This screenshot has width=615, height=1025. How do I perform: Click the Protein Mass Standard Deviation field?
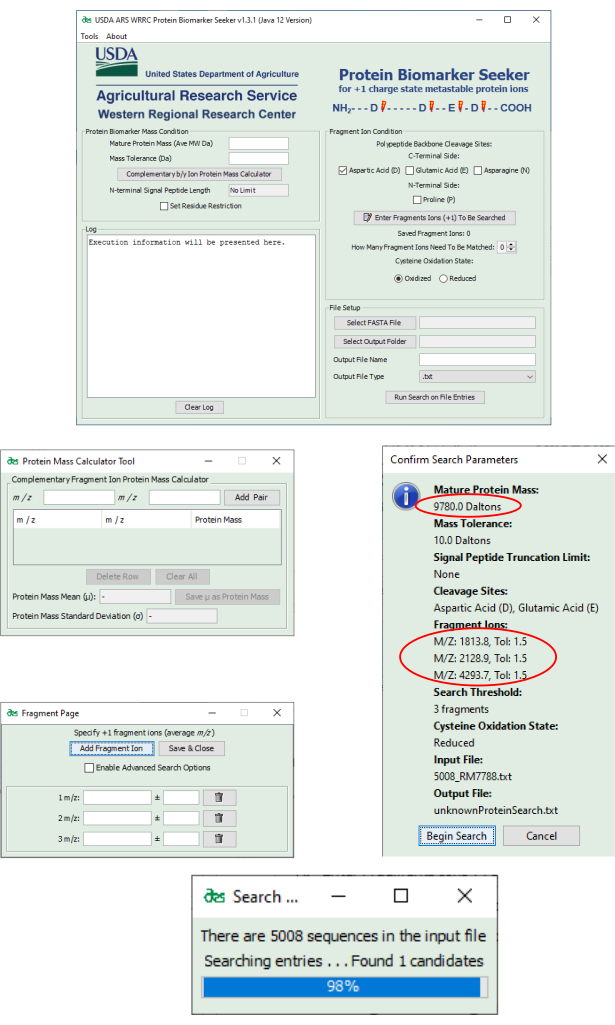click(182, 616)
